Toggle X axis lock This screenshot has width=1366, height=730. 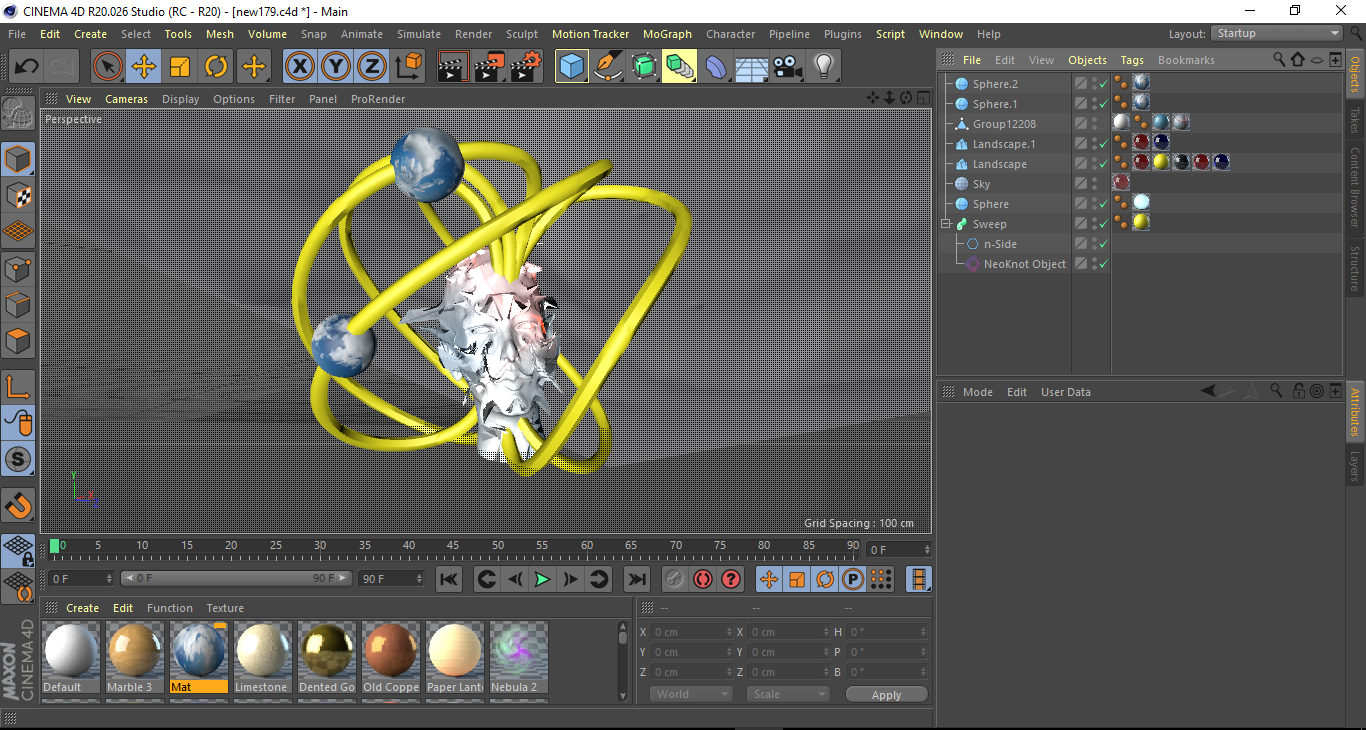tap(299, 67)
